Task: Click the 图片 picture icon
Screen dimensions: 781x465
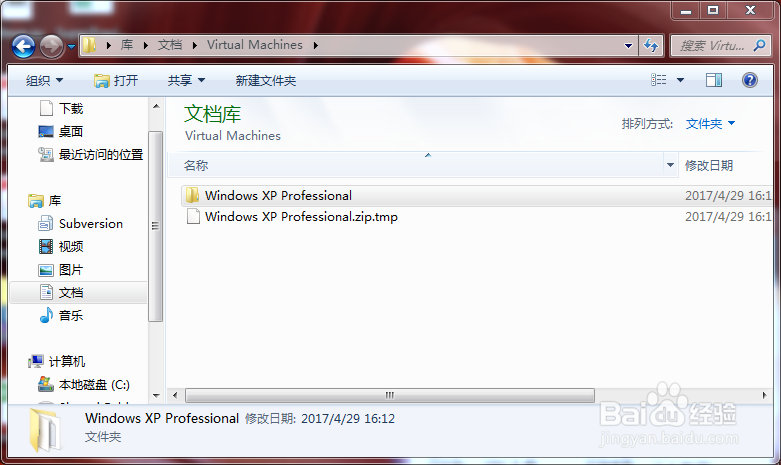Action: tap(46, 270)
